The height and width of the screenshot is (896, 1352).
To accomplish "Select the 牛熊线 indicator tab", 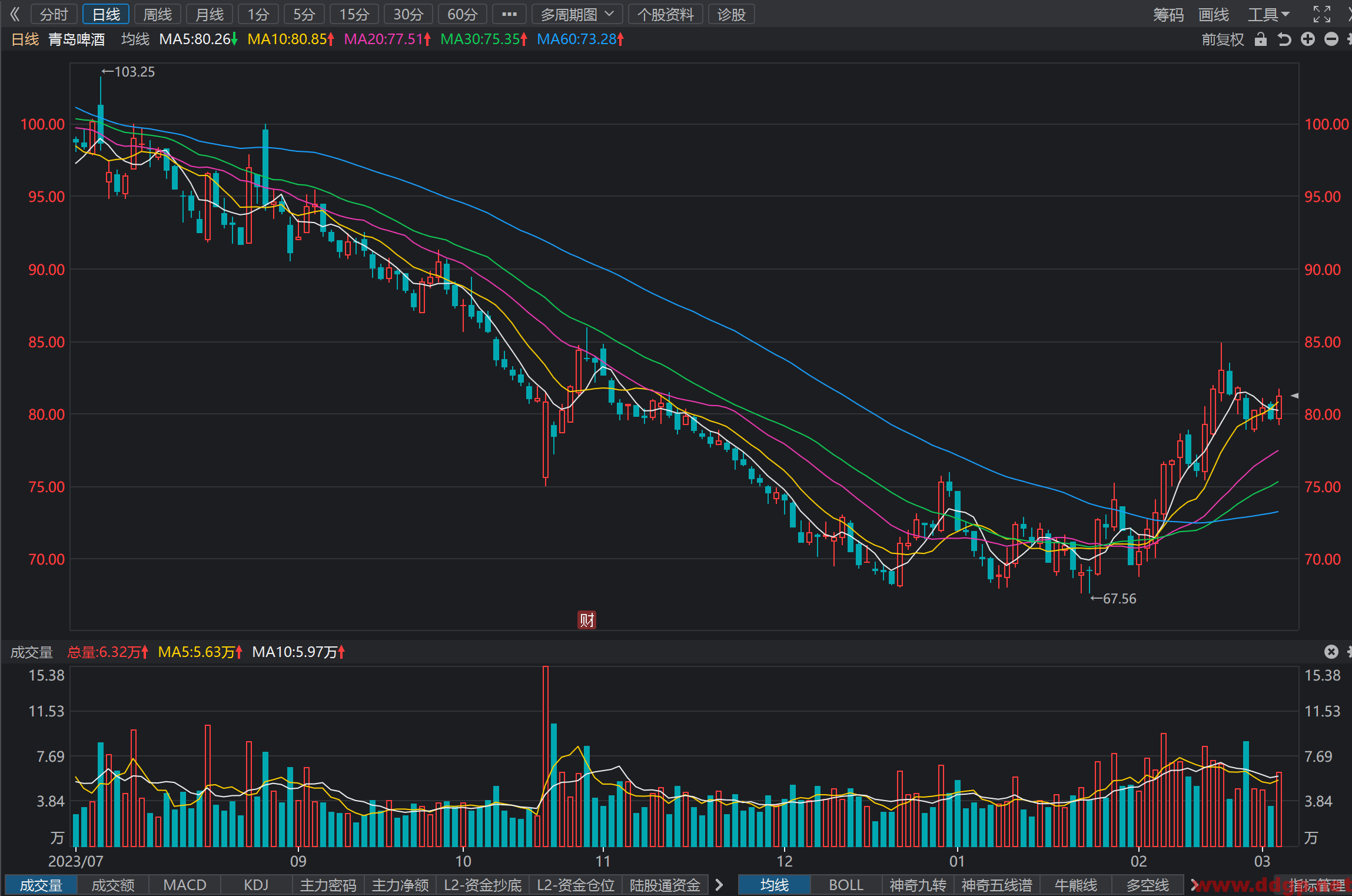I will tap(1076, 885).
